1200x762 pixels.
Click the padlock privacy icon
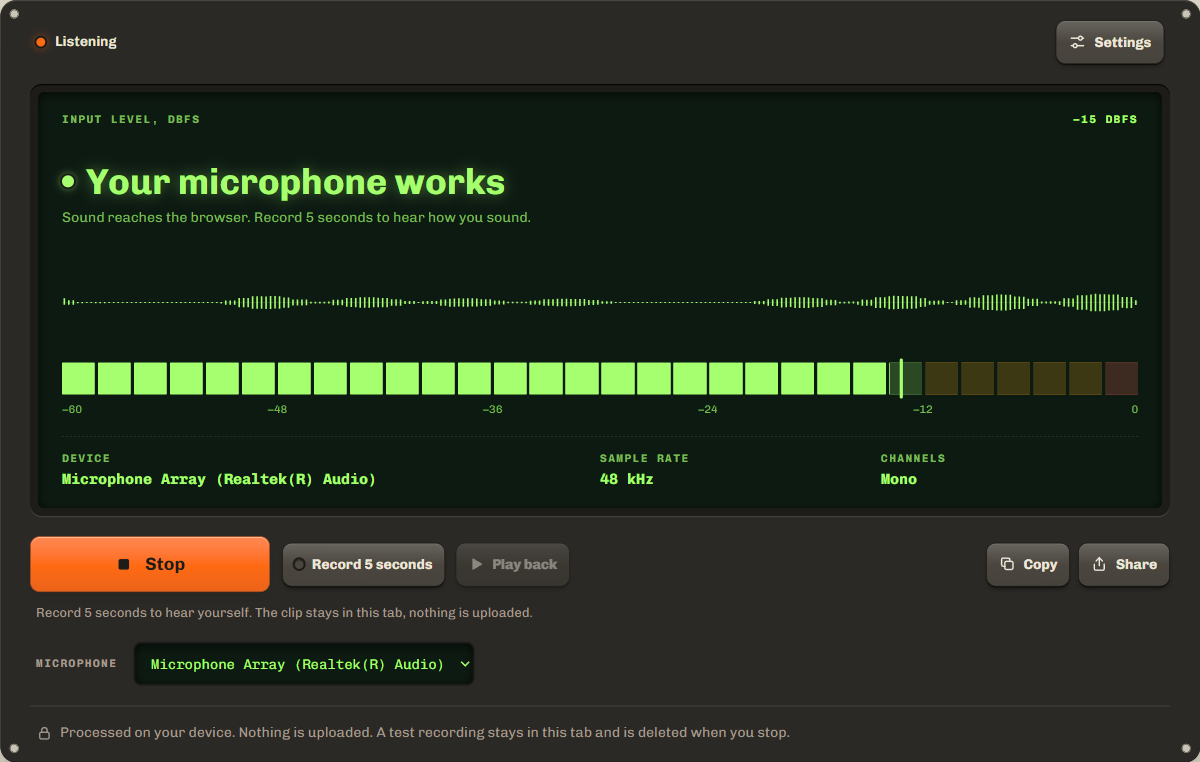point(44,733)
